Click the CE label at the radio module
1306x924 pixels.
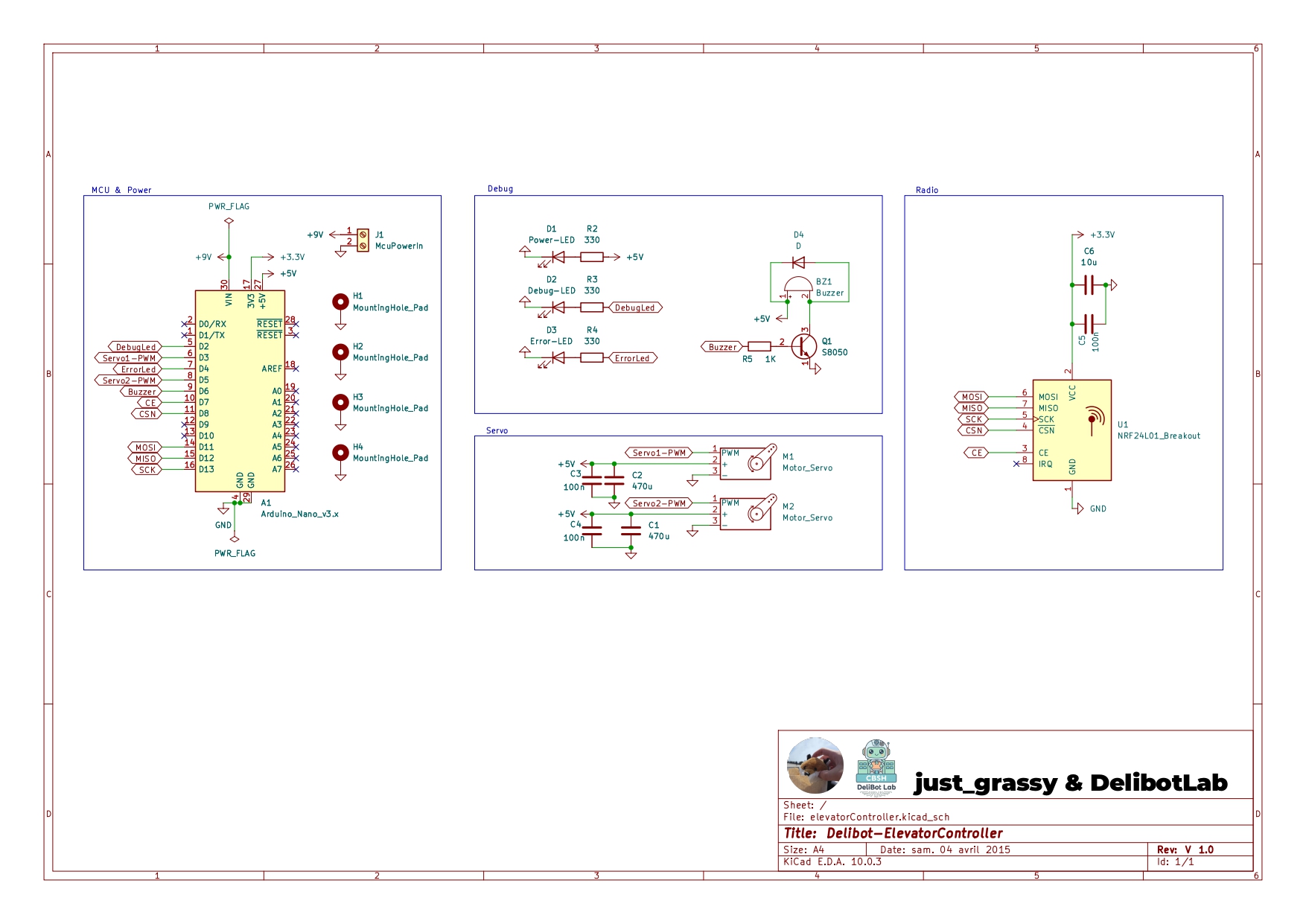click(x=976, y=453)
